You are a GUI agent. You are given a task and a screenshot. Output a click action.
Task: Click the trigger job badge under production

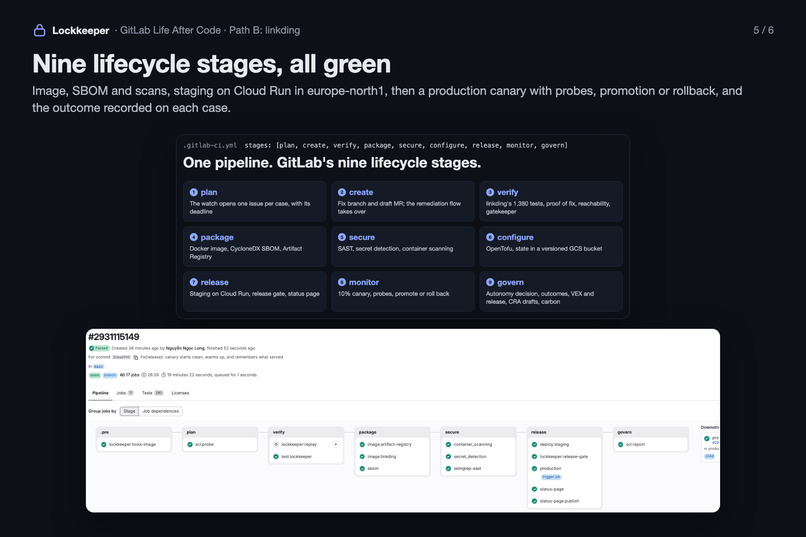coord(551,477)
